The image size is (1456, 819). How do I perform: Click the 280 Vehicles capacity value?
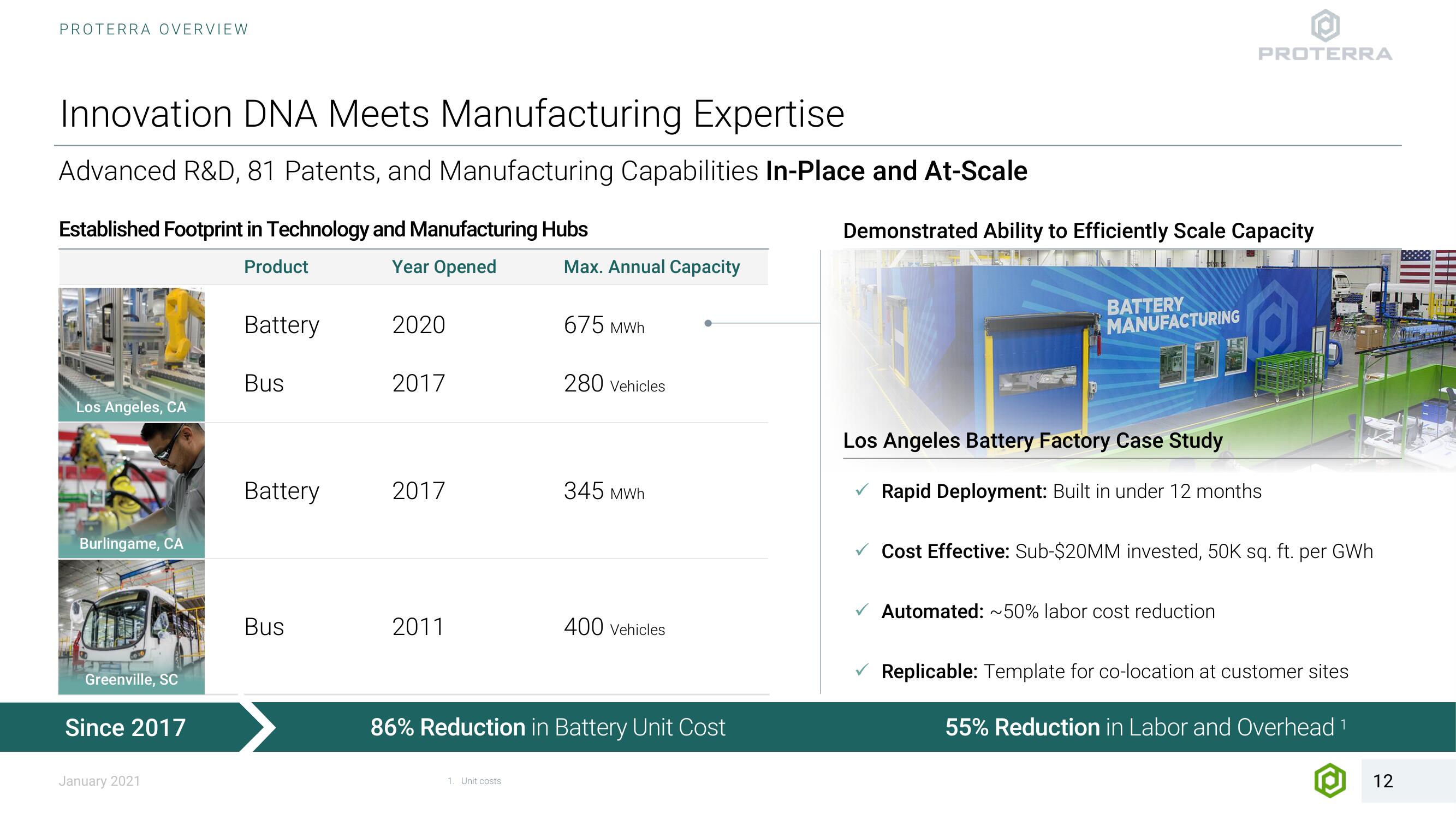(x=614, y=384)
